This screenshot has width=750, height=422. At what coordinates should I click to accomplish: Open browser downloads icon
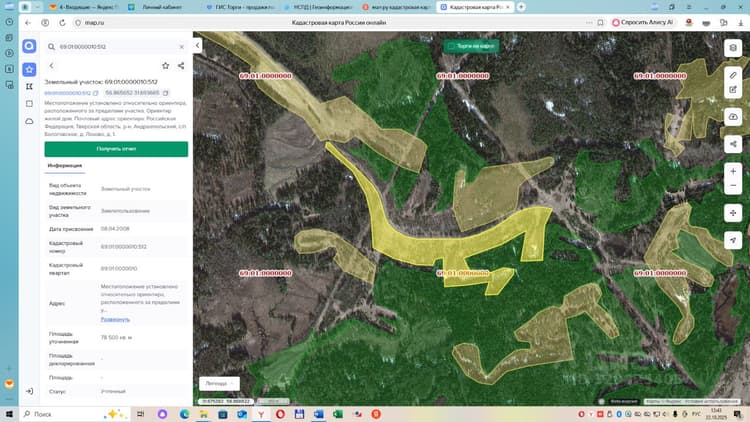[x=740, y=22]
